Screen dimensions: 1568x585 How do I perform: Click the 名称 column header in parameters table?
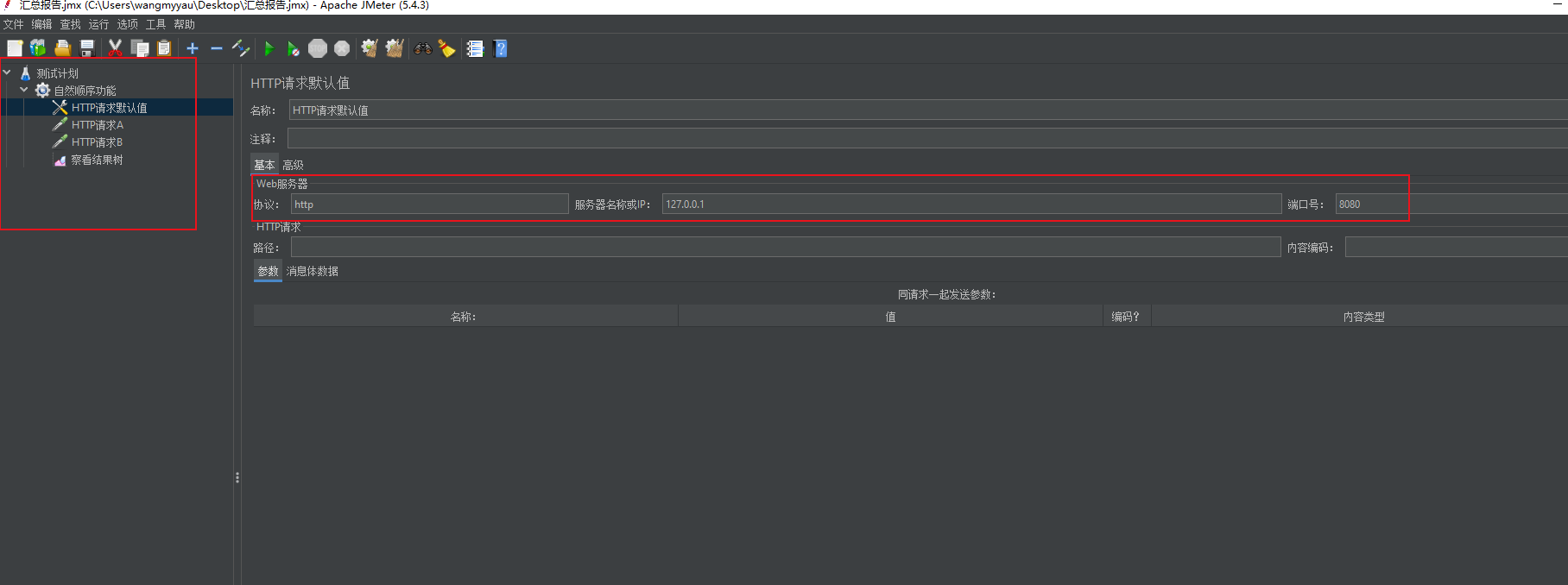tap(465, 317)
